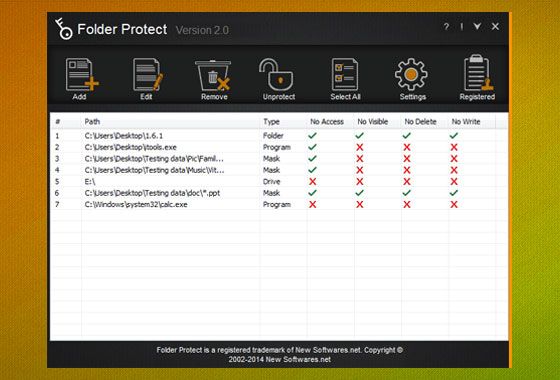Click No Visible checkmark for *.ppt mask
The width and height of the screenshot is (560, 380).
(360, 192)
